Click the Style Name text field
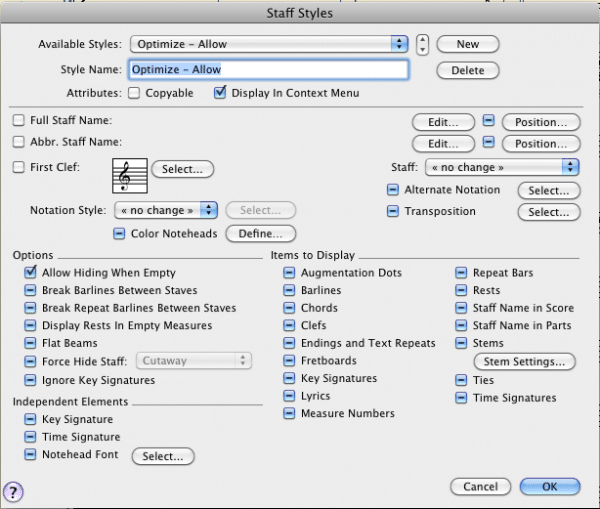Screen dimensions: 600x509 pos(267,70)
